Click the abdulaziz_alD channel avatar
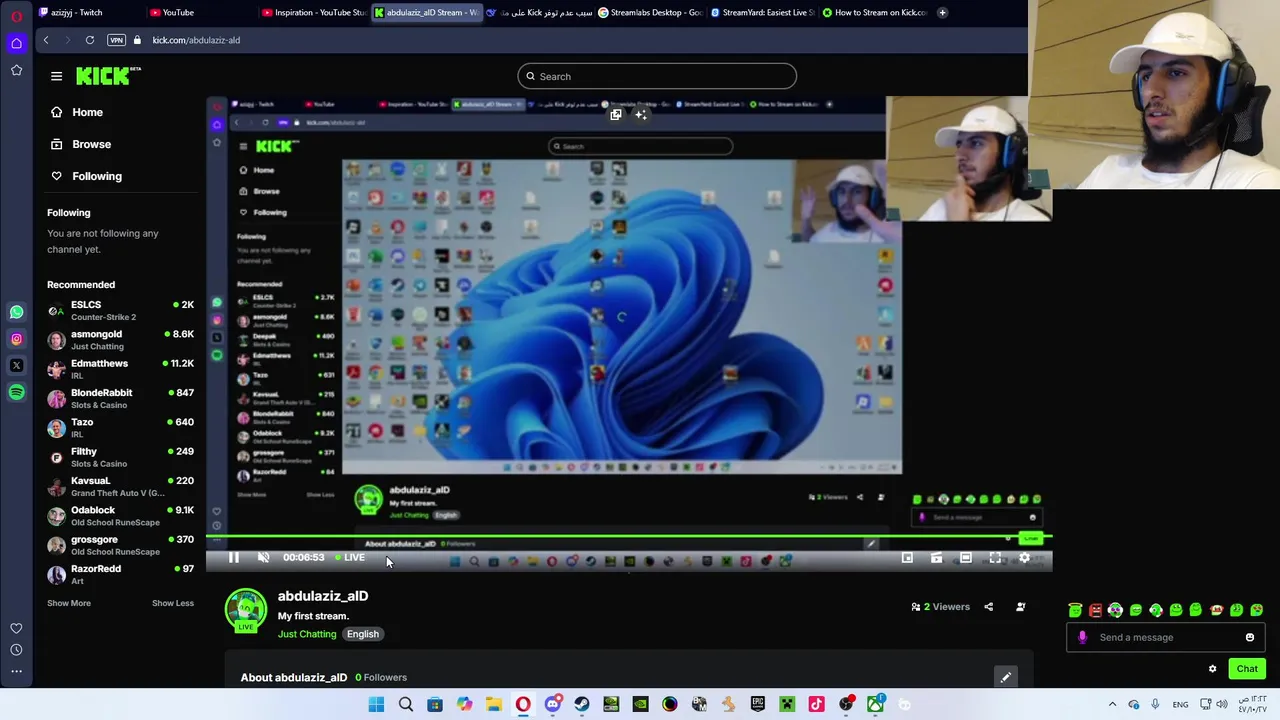Viewport: 1280px width, 720px height. 246,610
